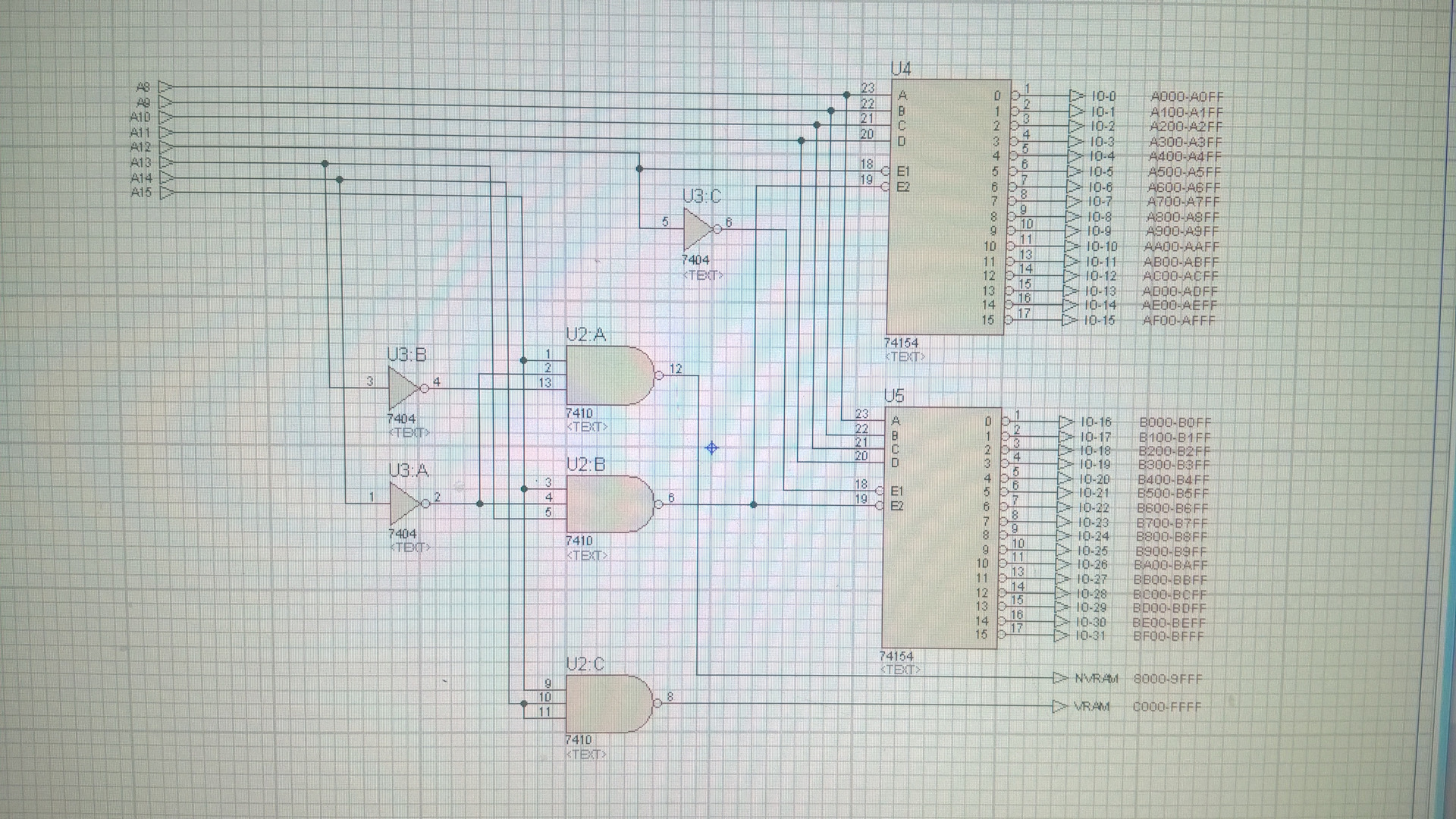Click the A8 input terminal arrow
Viewport: 1456px width, 819px height.
click(166, 87)
